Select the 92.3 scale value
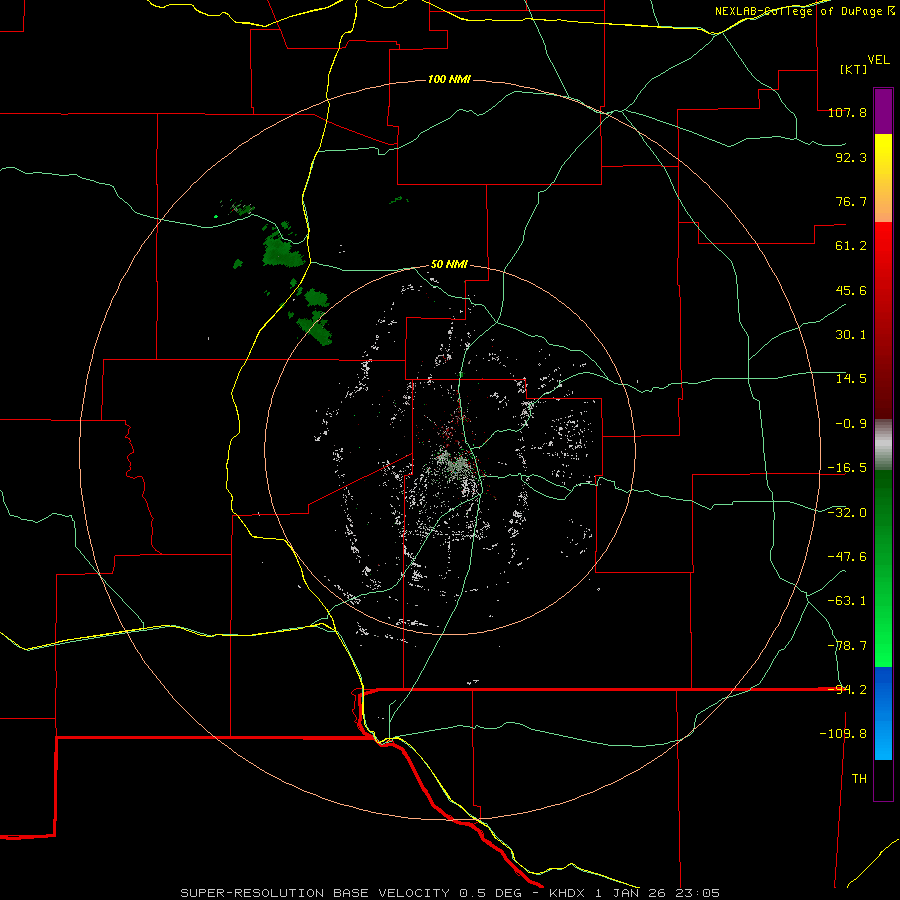900x900 pixels. [x=851, y=157]
